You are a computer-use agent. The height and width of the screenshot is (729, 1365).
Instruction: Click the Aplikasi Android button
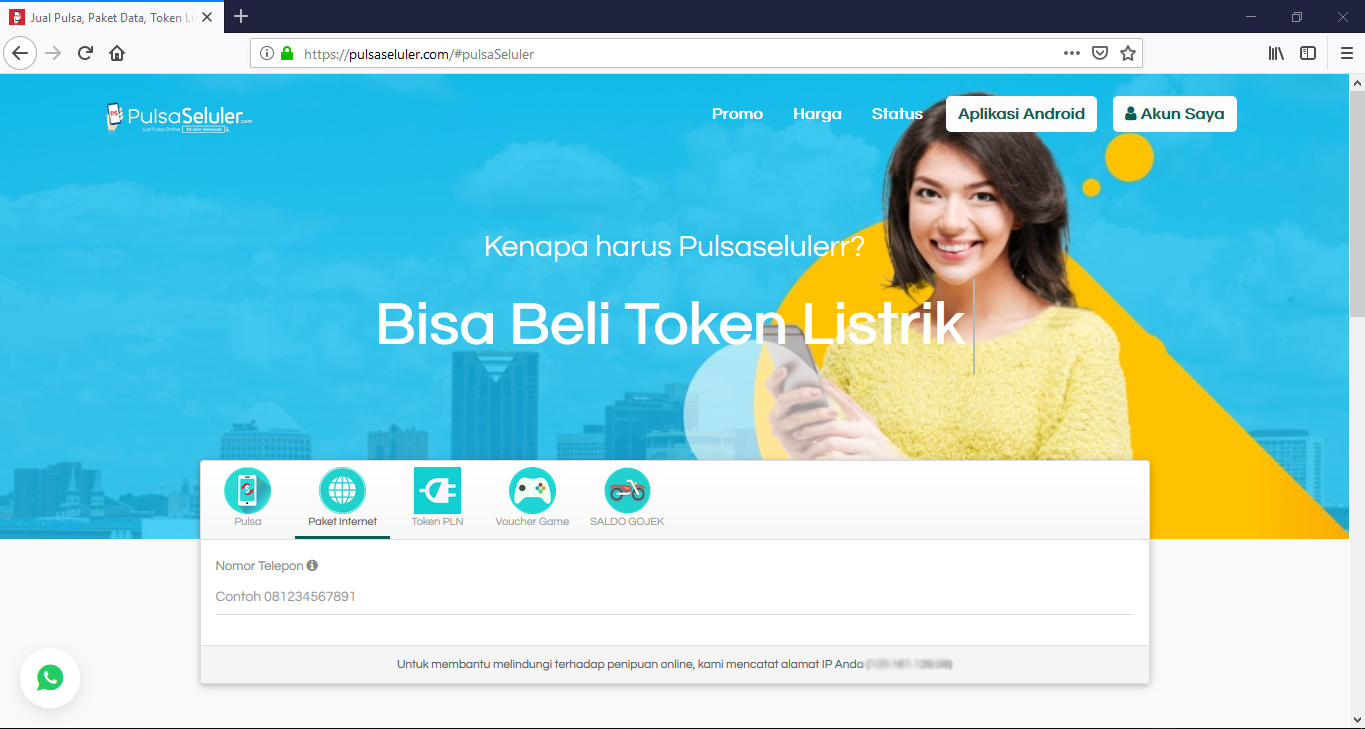coord(1021,114)
